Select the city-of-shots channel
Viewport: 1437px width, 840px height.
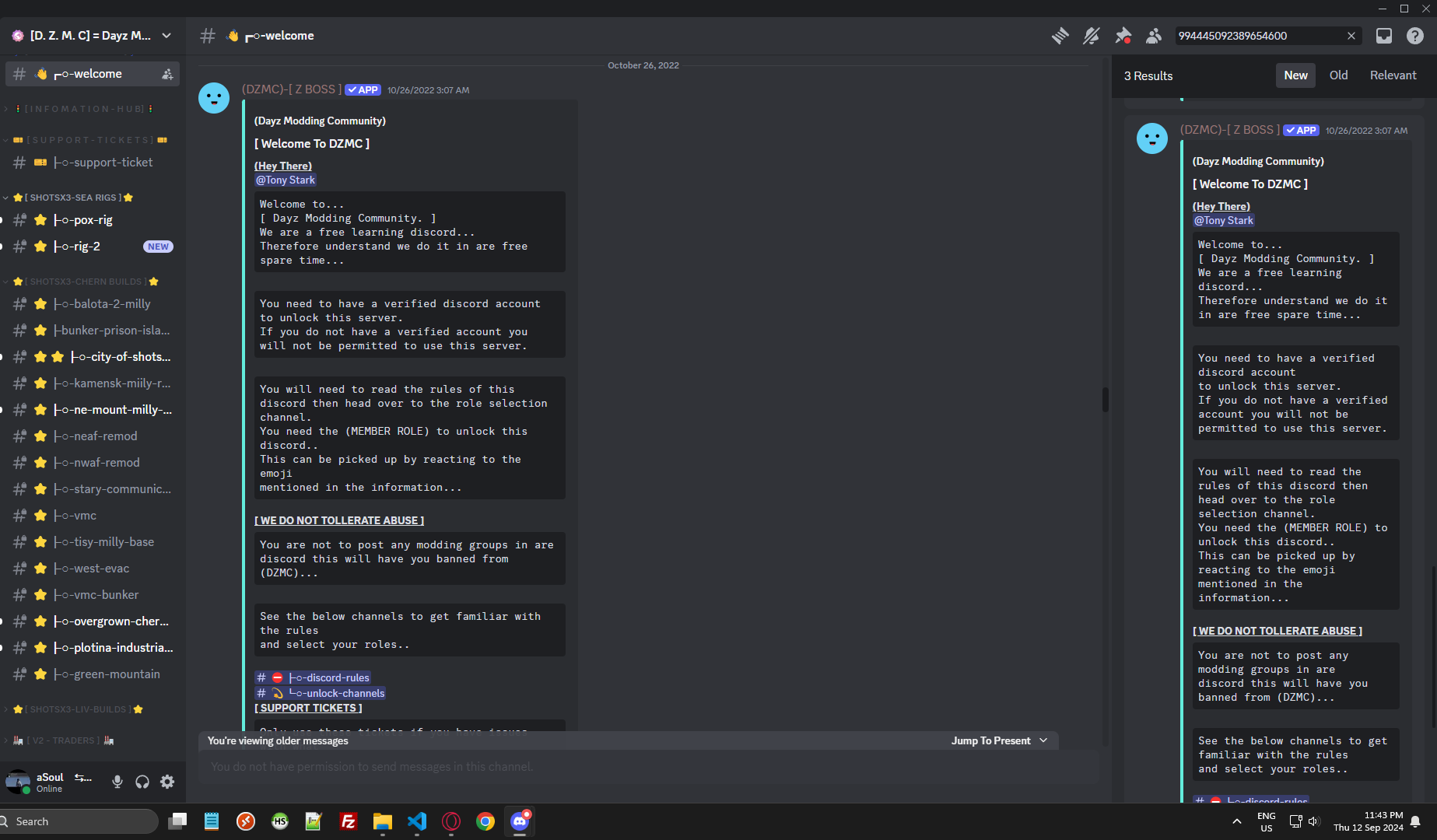pyautogui.click(x=92, y=357)
